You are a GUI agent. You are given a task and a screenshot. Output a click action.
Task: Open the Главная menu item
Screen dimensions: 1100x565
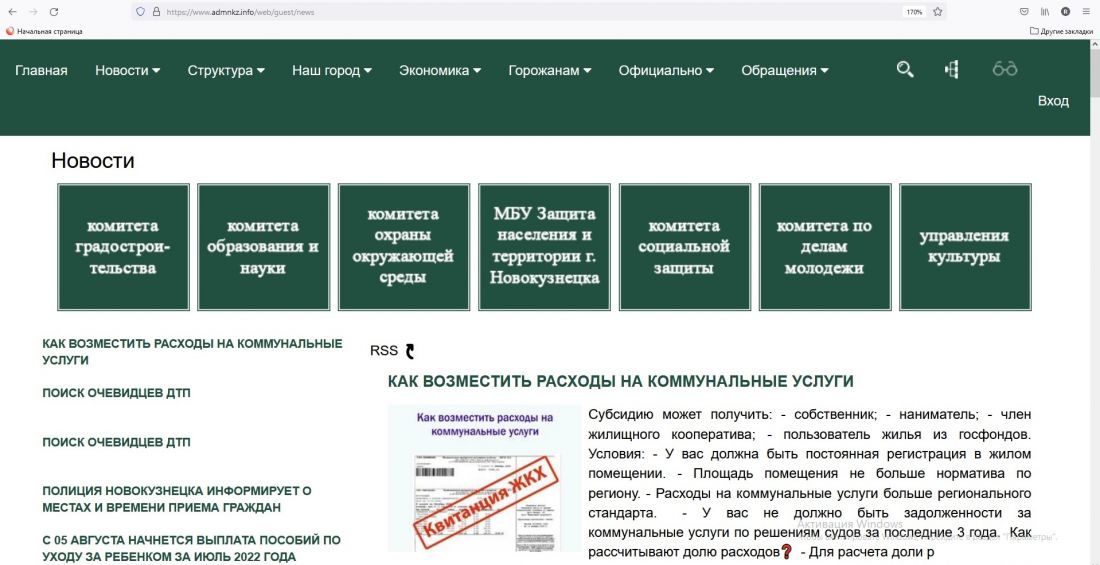coord(41,71)
